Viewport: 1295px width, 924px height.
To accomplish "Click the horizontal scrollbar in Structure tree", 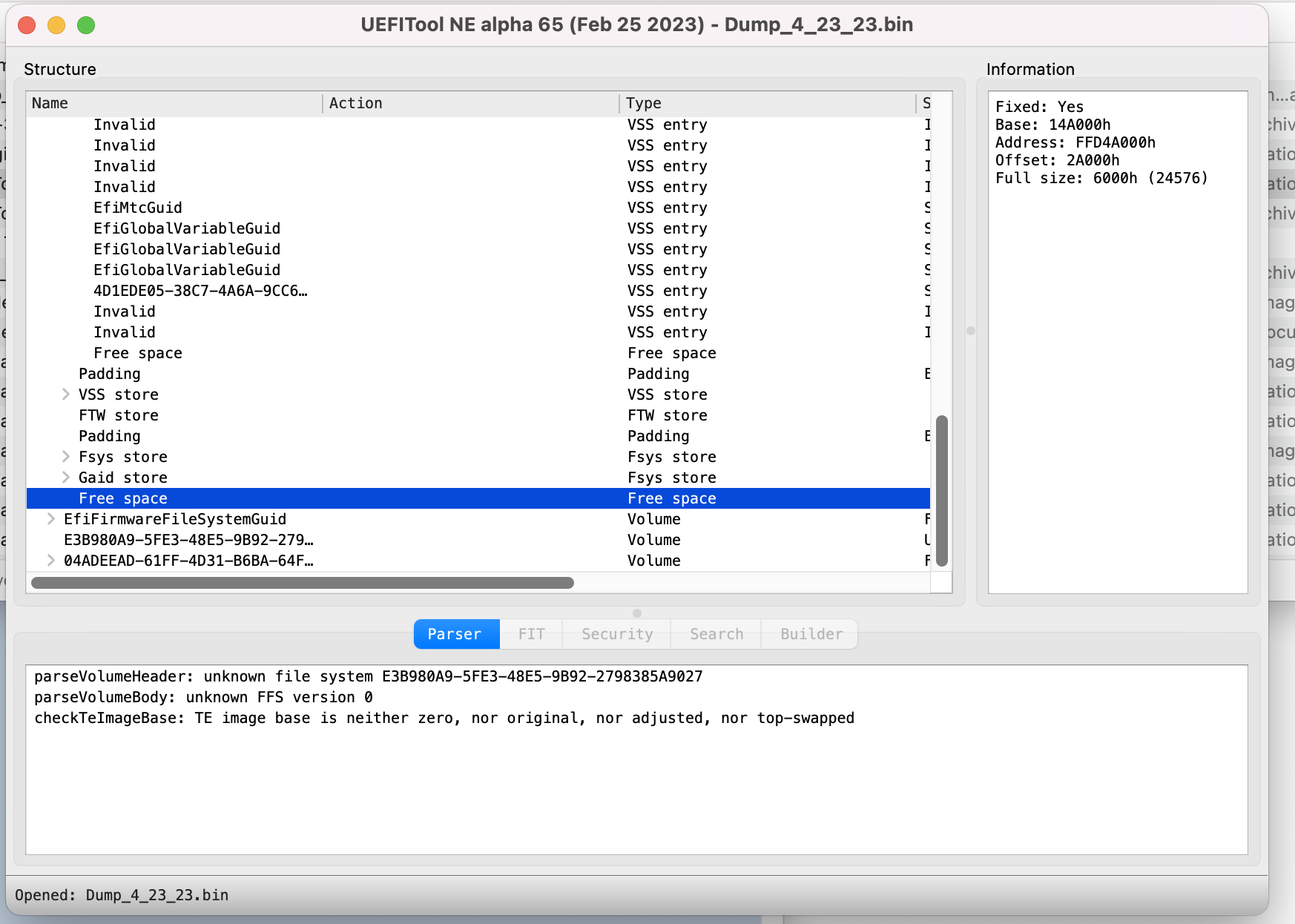I will 303,583.
